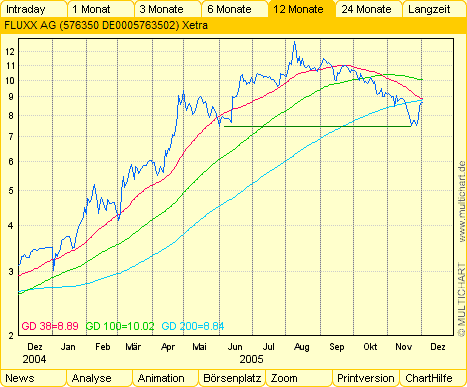Click the Zoom button
This screenshot has height=387, width=467.
point(299,378)
